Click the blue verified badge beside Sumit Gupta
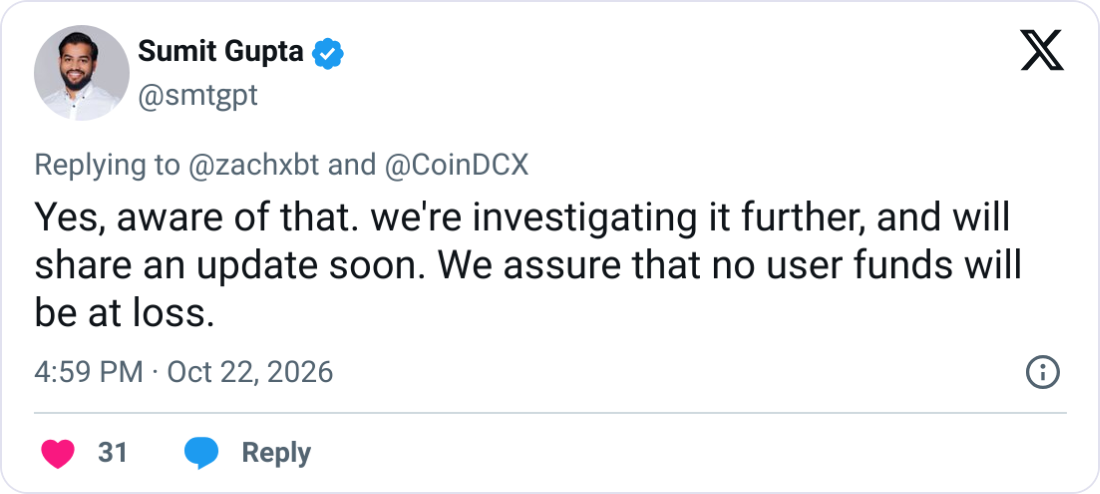Viewport: 1100px width, 494px height. point(327,53)
